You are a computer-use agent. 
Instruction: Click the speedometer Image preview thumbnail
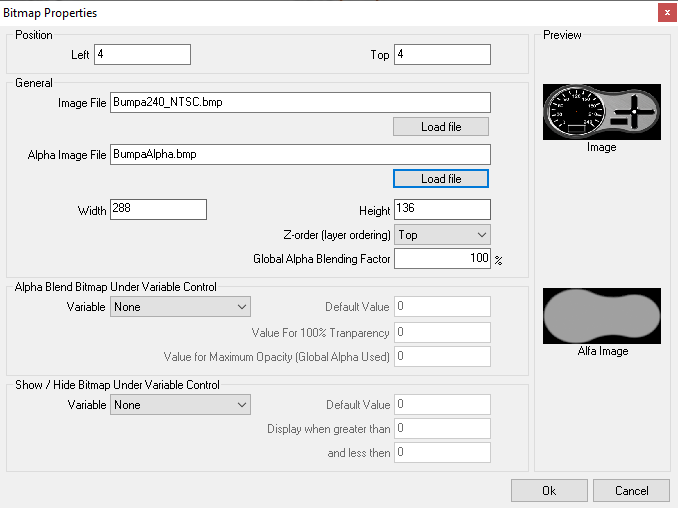tap(601, 112)
